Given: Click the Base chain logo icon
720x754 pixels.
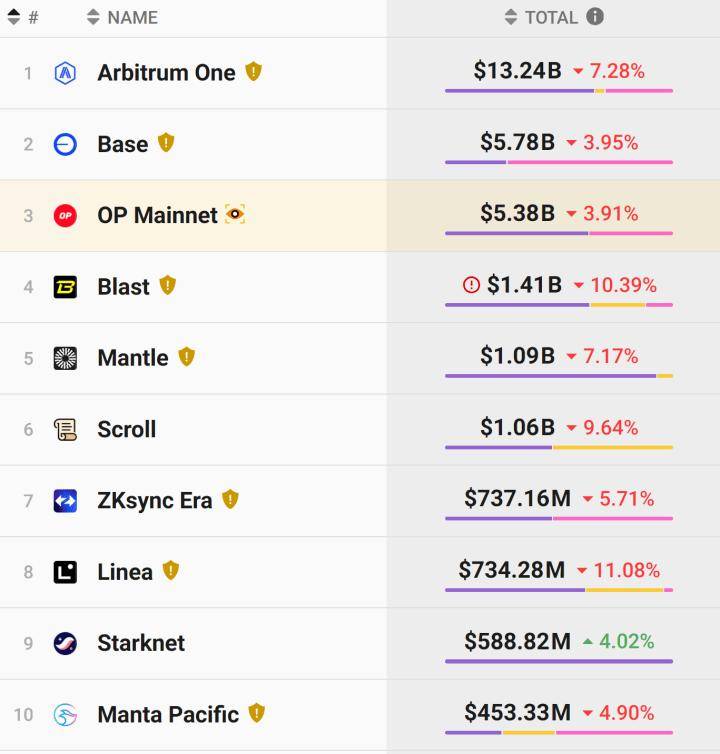Looking at the screenshot, I should pos(65,144).
